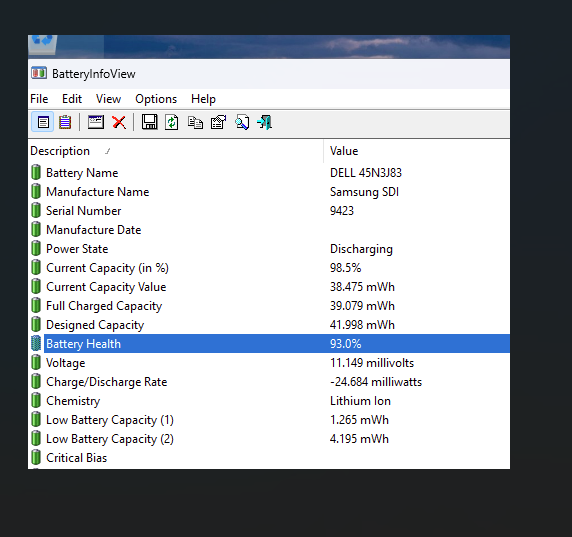
Task: Click the Recycle Bin icon on the desktop
Action: point(43,45)
